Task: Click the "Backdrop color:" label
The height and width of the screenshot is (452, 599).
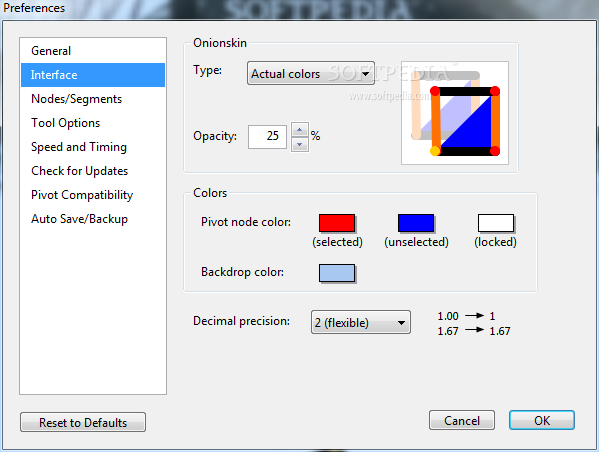Action: click(x=243, y=272)
